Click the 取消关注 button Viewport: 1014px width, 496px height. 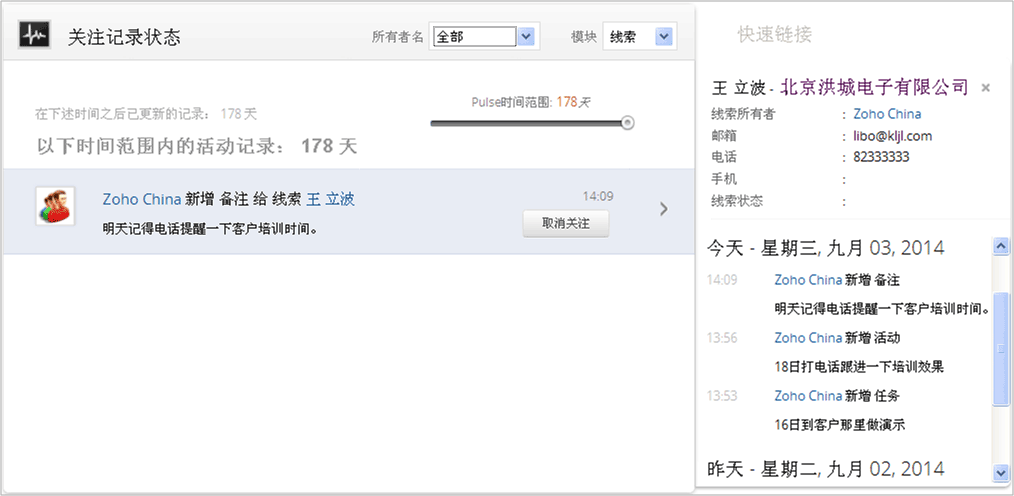(566, 224)
